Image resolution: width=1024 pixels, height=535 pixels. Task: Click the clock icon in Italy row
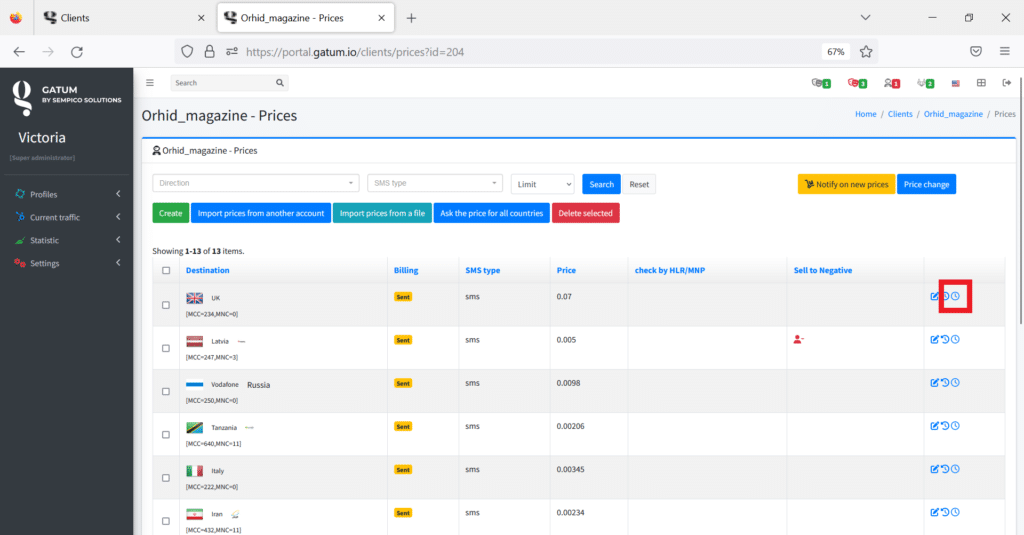955,469
